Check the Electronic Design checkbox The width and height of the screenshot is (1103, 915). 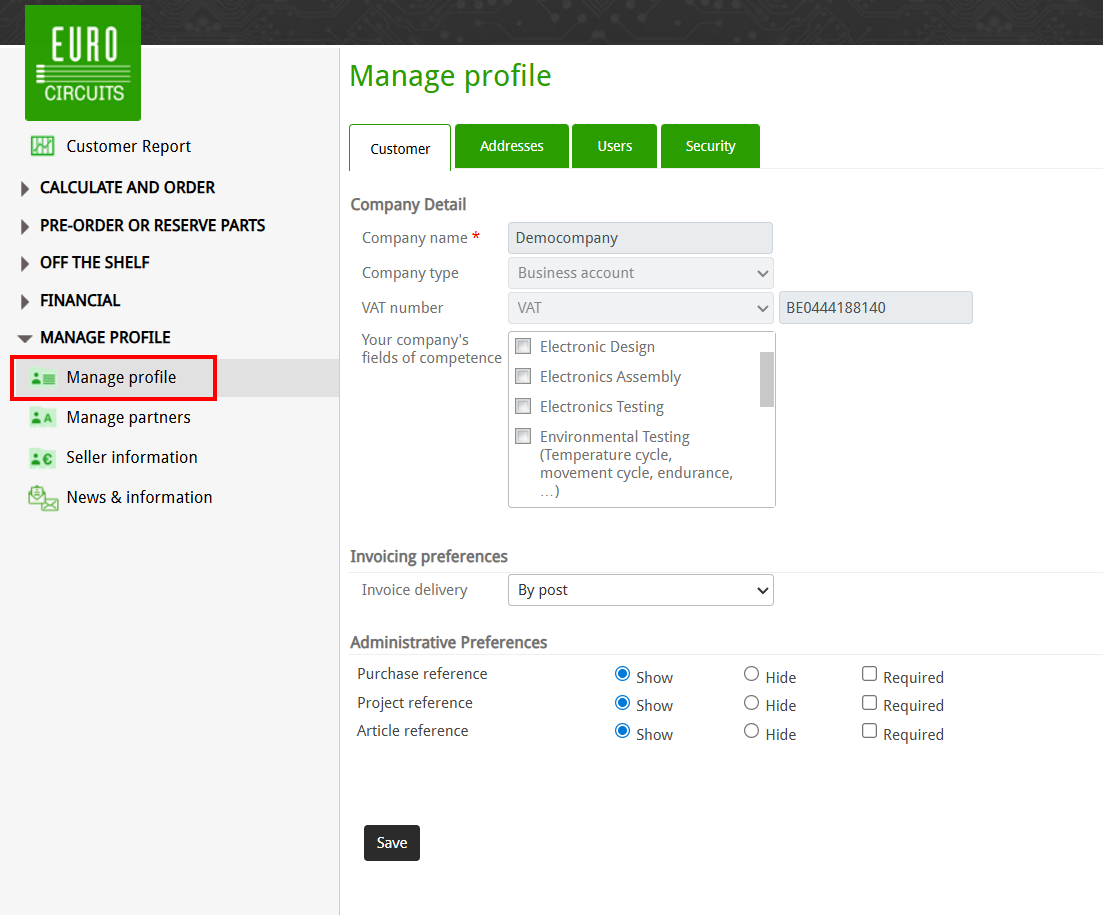coord(523,347)
